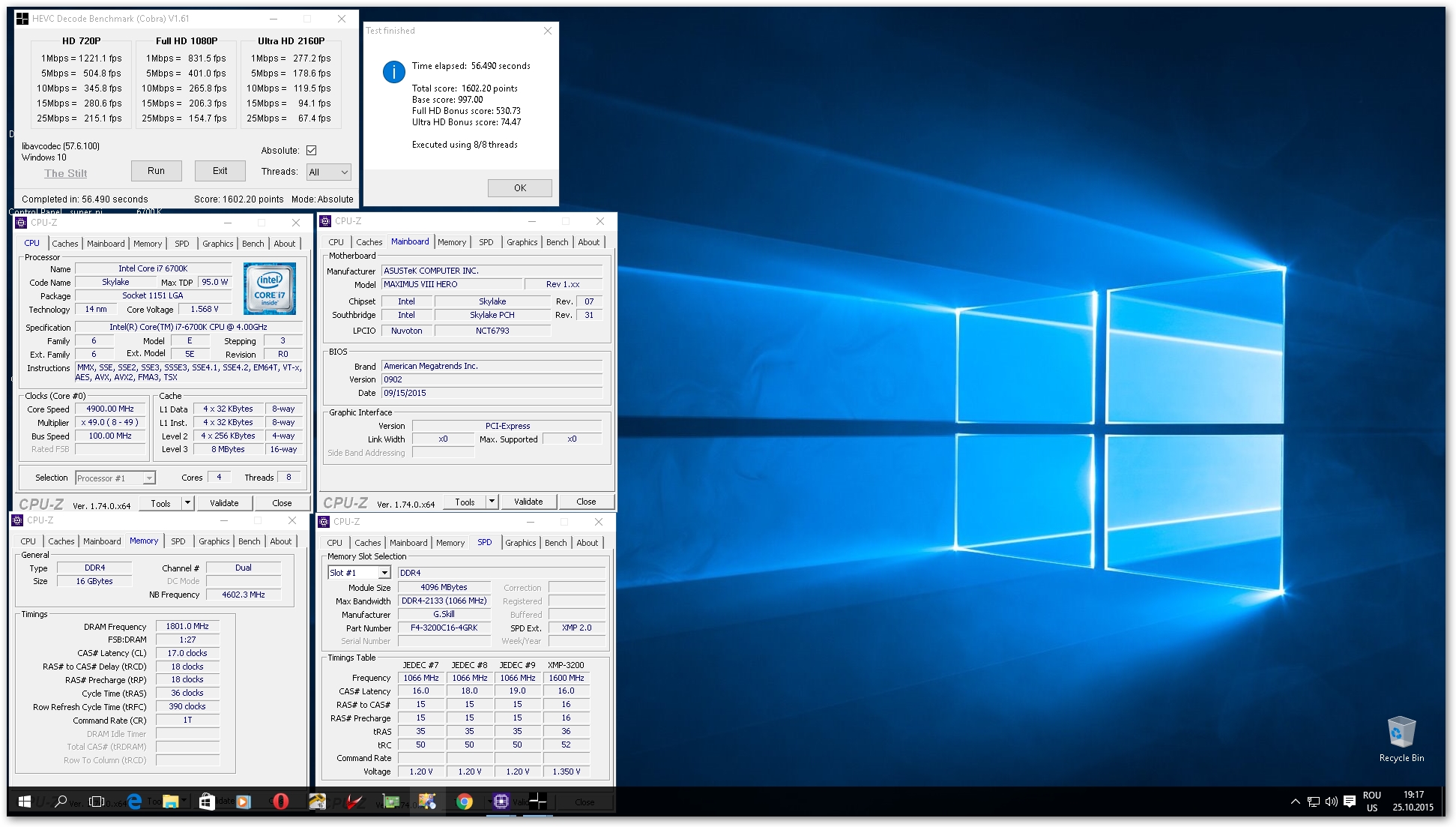Viewport: 1456px width, 827px height.
Task: Click the red Opera browser taskbar icon
Action: [280, 802]
